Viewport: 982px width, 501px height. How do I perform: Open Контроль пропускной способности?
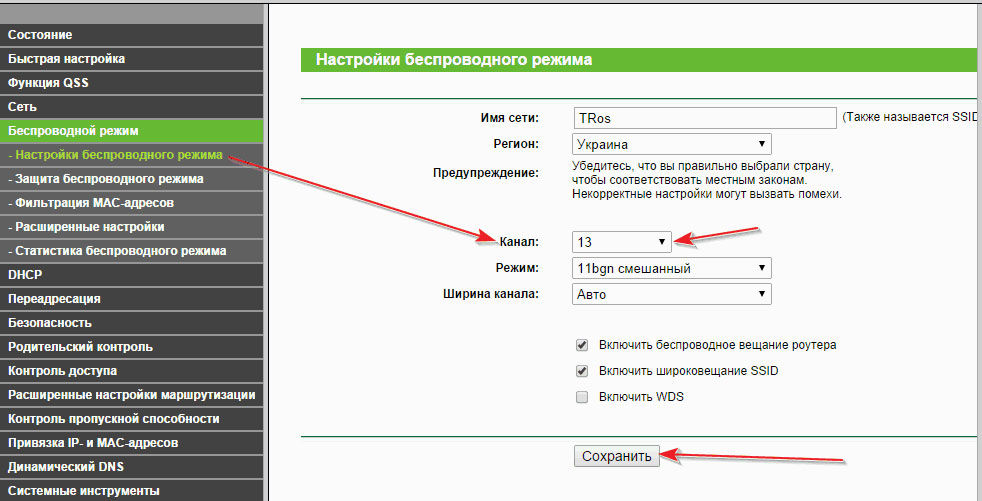click(x=132, y=419)
